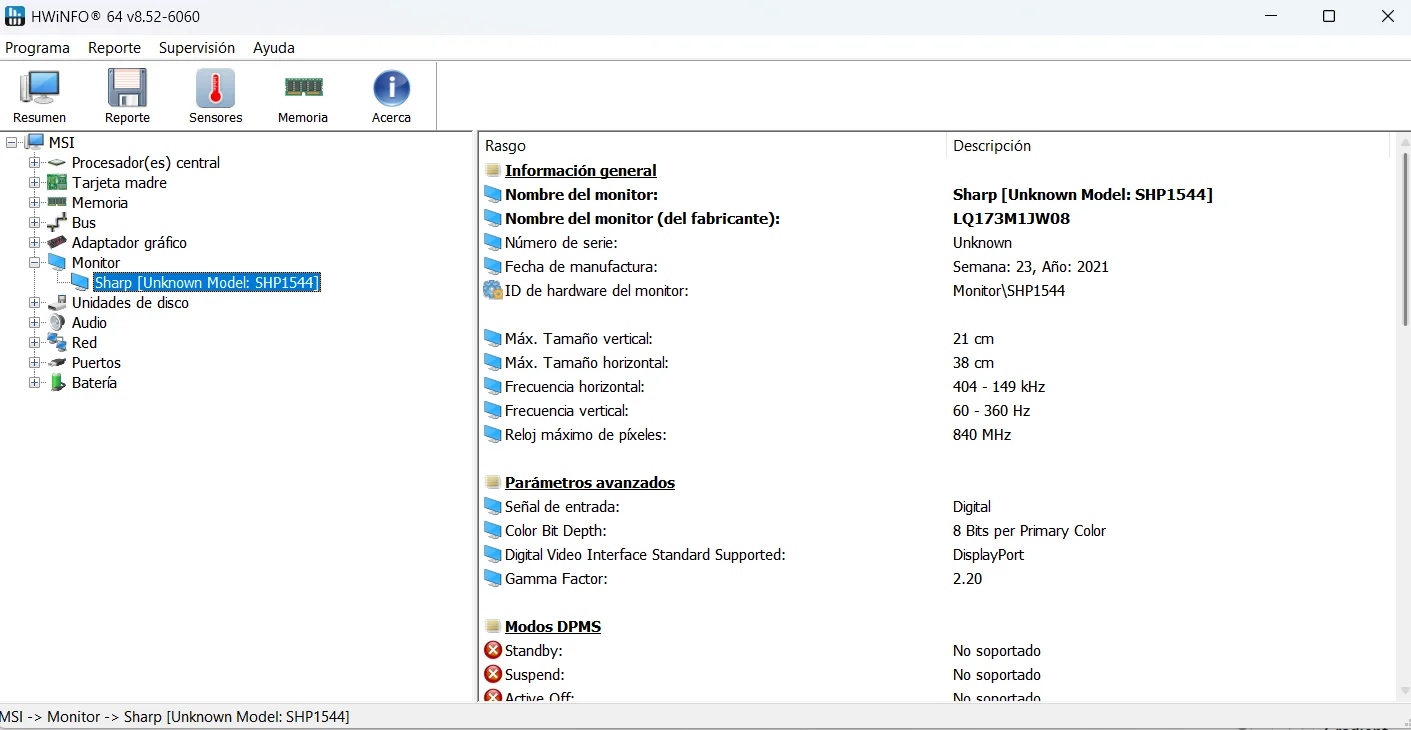Open the Reporte menu
Viewport: 1411px width, 730px height.
click(115, 47)
